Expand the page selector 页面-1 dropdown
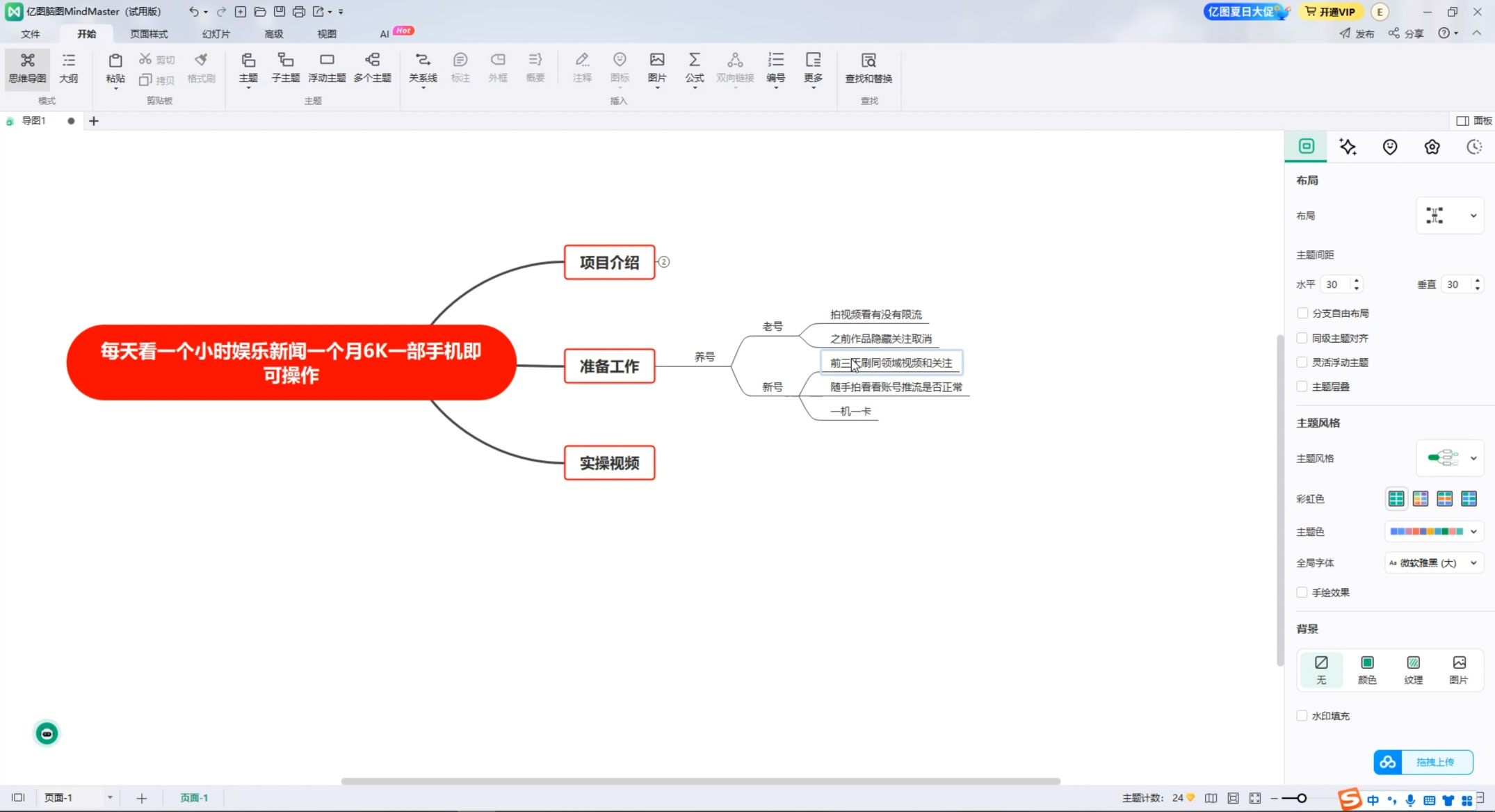Image resolution: width=1495 pixels, height=812 pixels. [110, 797]
